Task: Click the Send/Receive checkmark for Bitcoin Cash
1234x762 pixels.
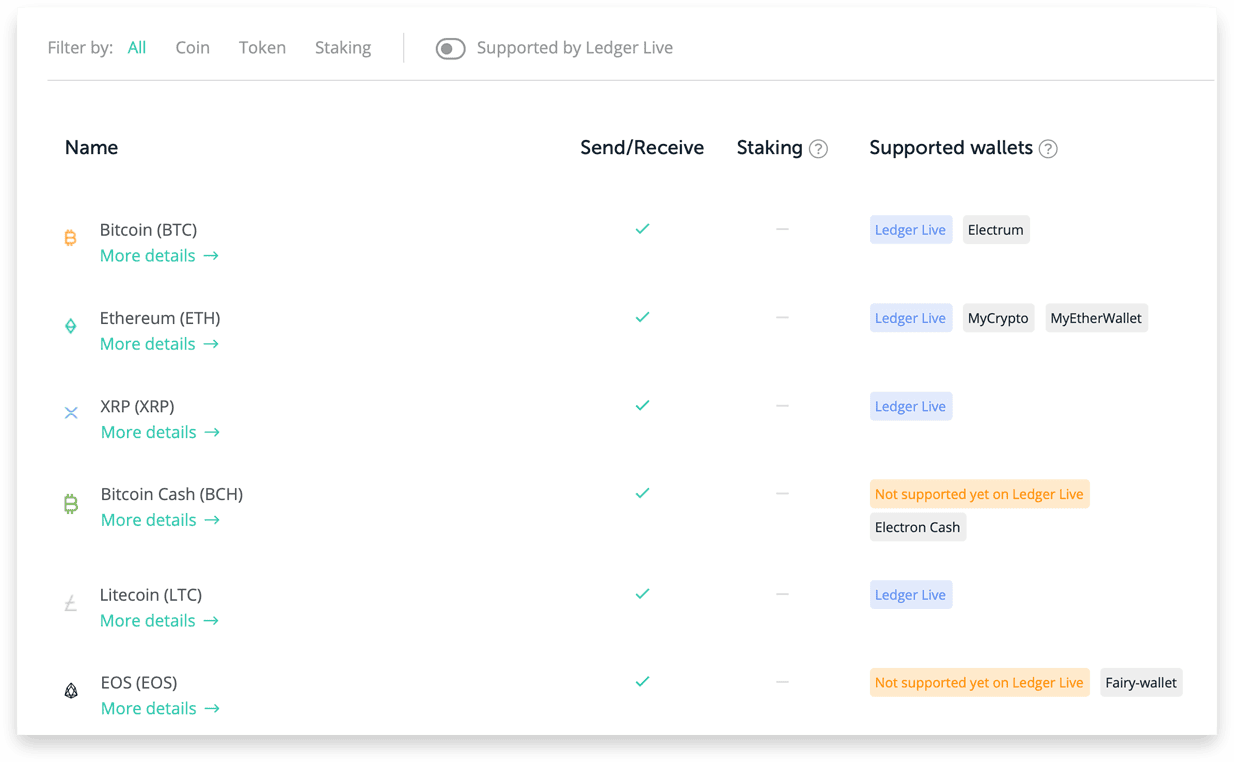Action: tap(642, 493)
